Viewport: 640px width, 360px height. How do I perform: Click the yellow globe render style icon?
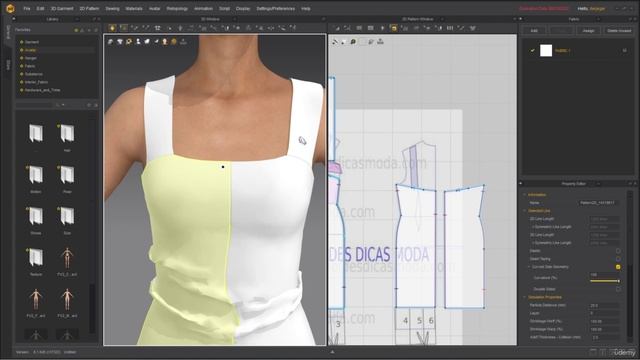[x=174, y=42]
